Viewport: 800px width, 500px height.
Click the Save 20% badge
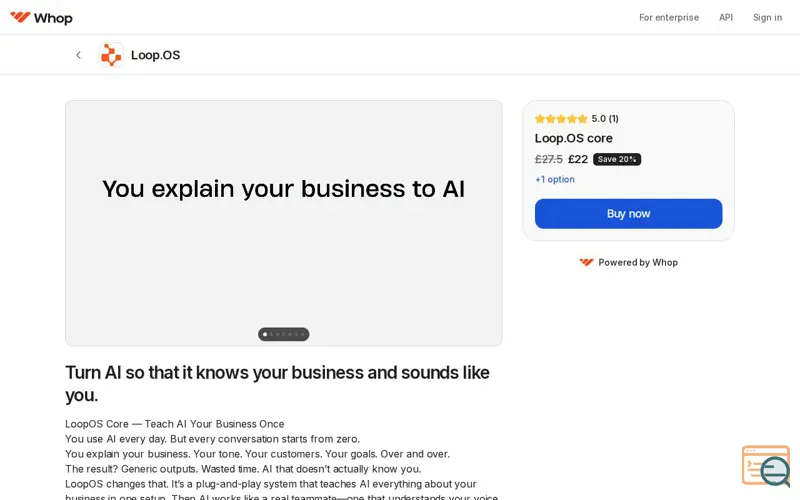pos(617,159)
